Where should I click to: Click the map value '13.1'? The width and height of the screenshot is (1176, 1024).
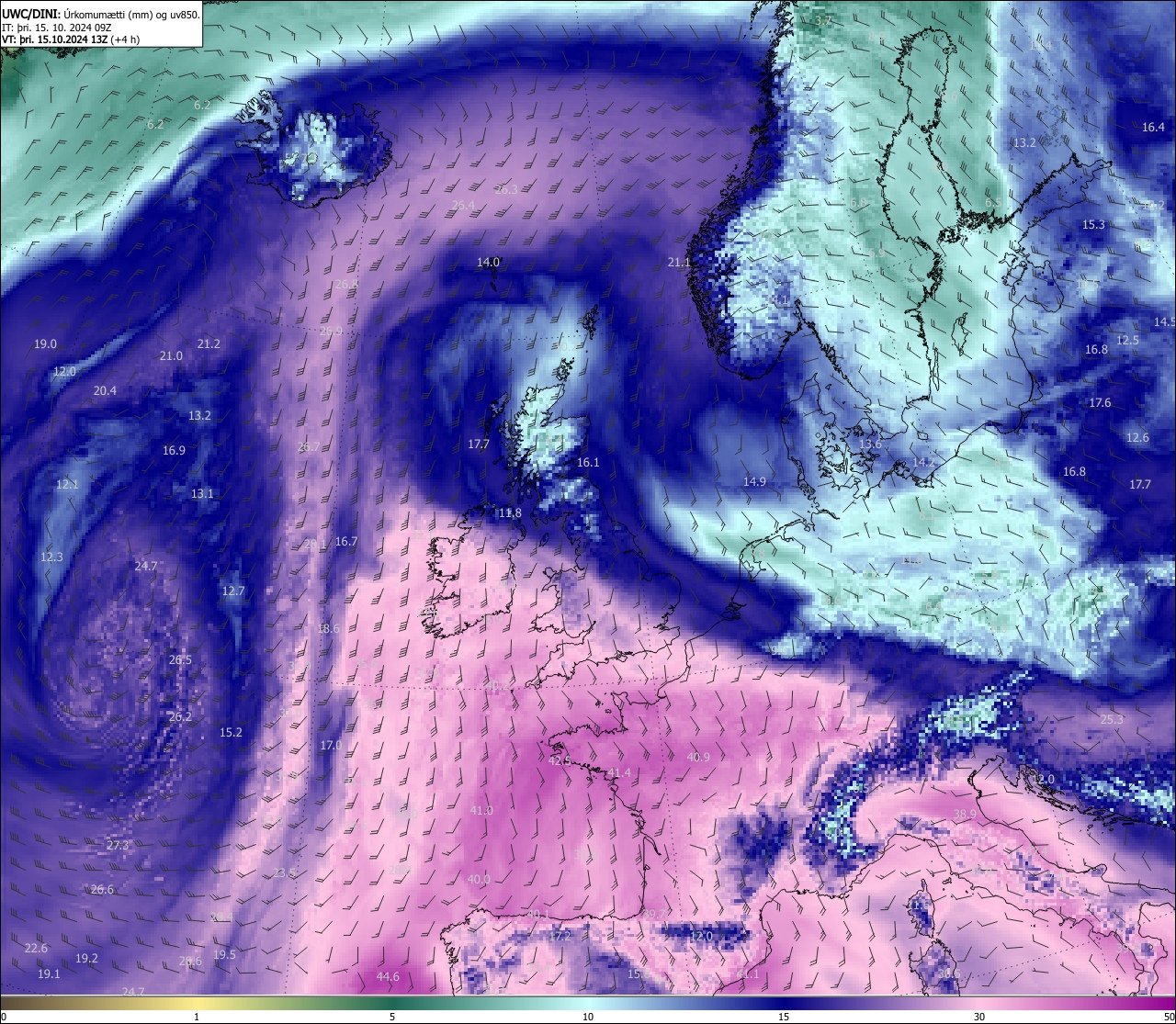pyautogui.click(x=202, y=493)
